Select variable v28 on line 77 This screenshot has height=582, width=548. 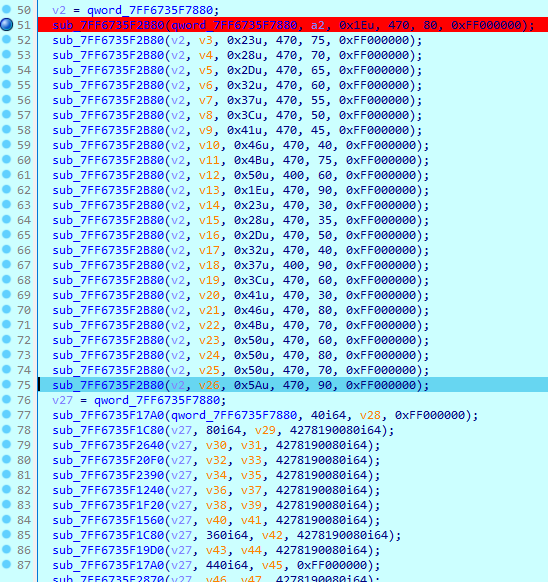[370, 415]
